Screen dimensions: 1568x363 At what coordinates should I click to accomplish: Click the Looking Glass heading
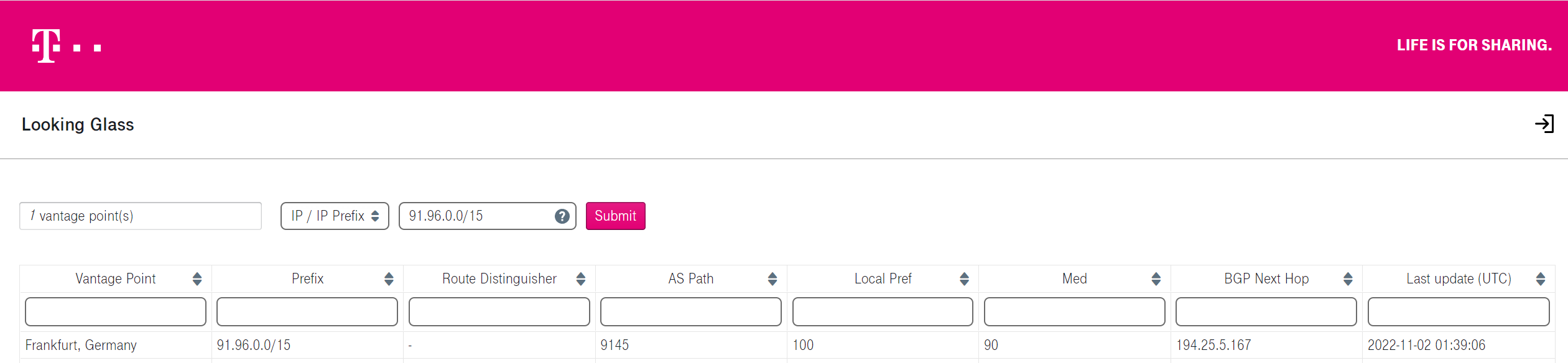78,124
